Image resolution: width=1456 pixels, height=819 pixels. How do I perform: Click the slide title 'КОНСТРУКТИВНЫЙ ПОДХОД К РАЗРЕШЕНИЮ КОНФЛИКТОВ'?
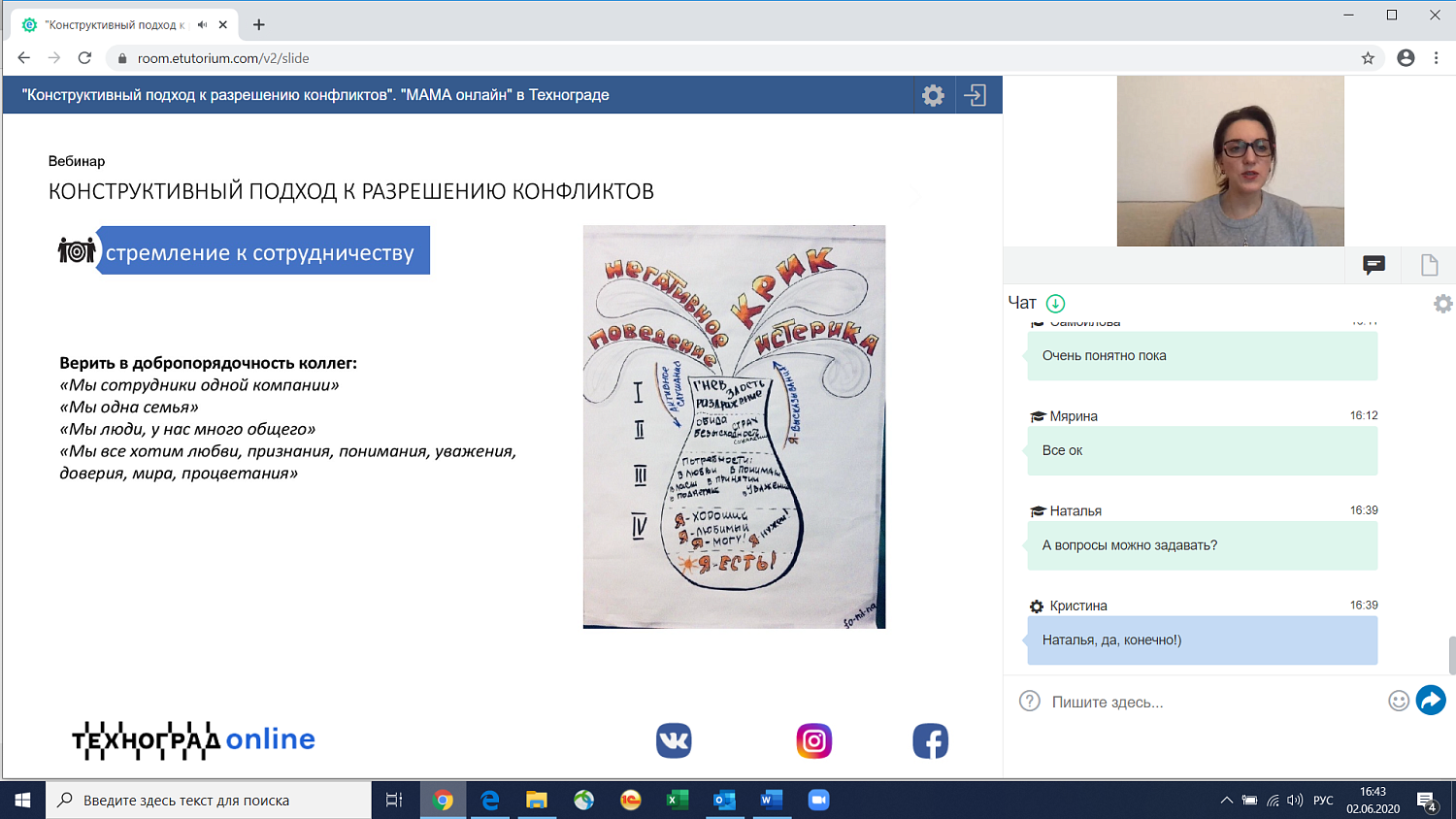coord(351,191)
